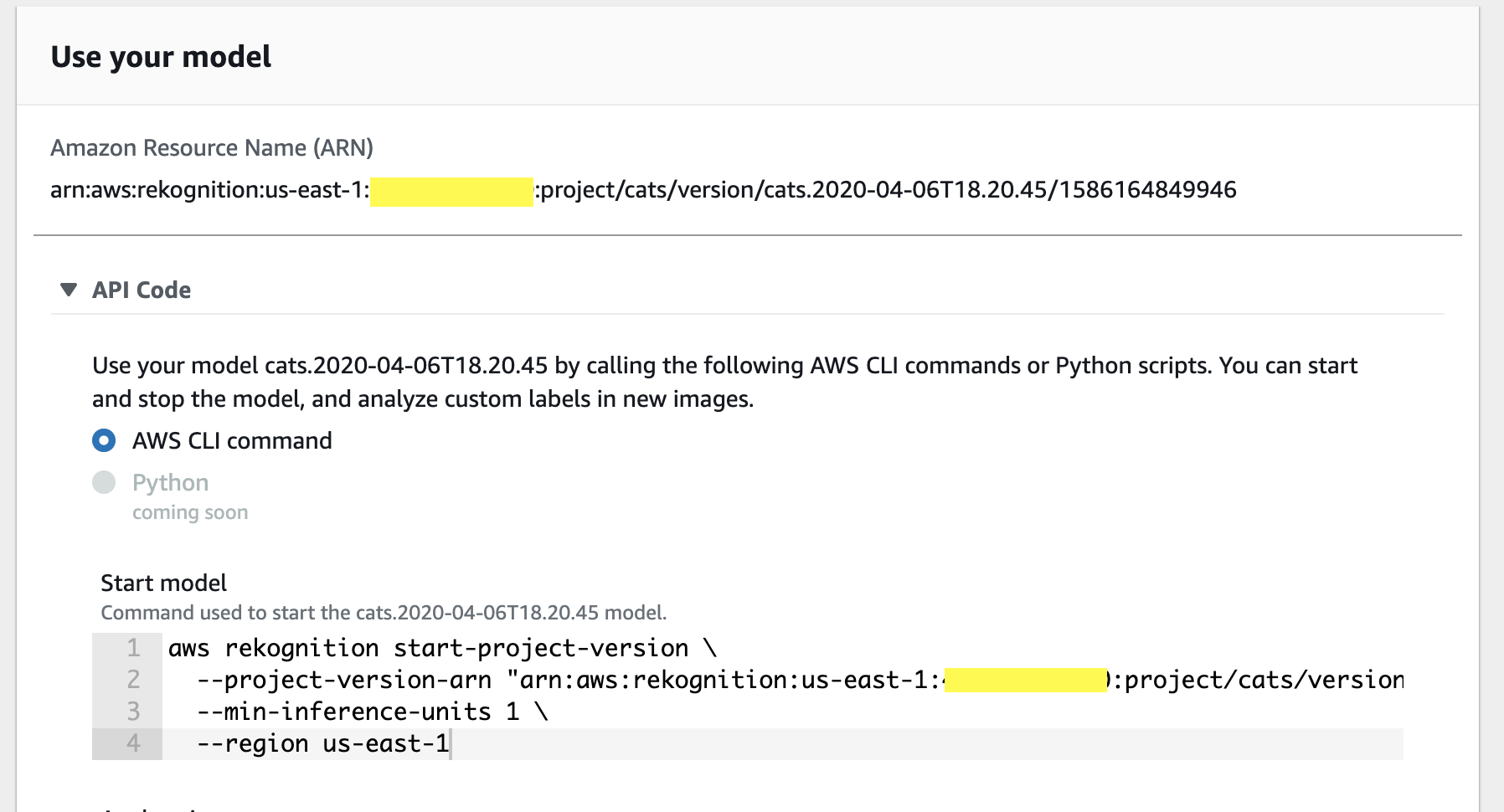Select the Python radio button
Image resolution: width=1504 pixels, height=812 pixels.
[104, 482]
